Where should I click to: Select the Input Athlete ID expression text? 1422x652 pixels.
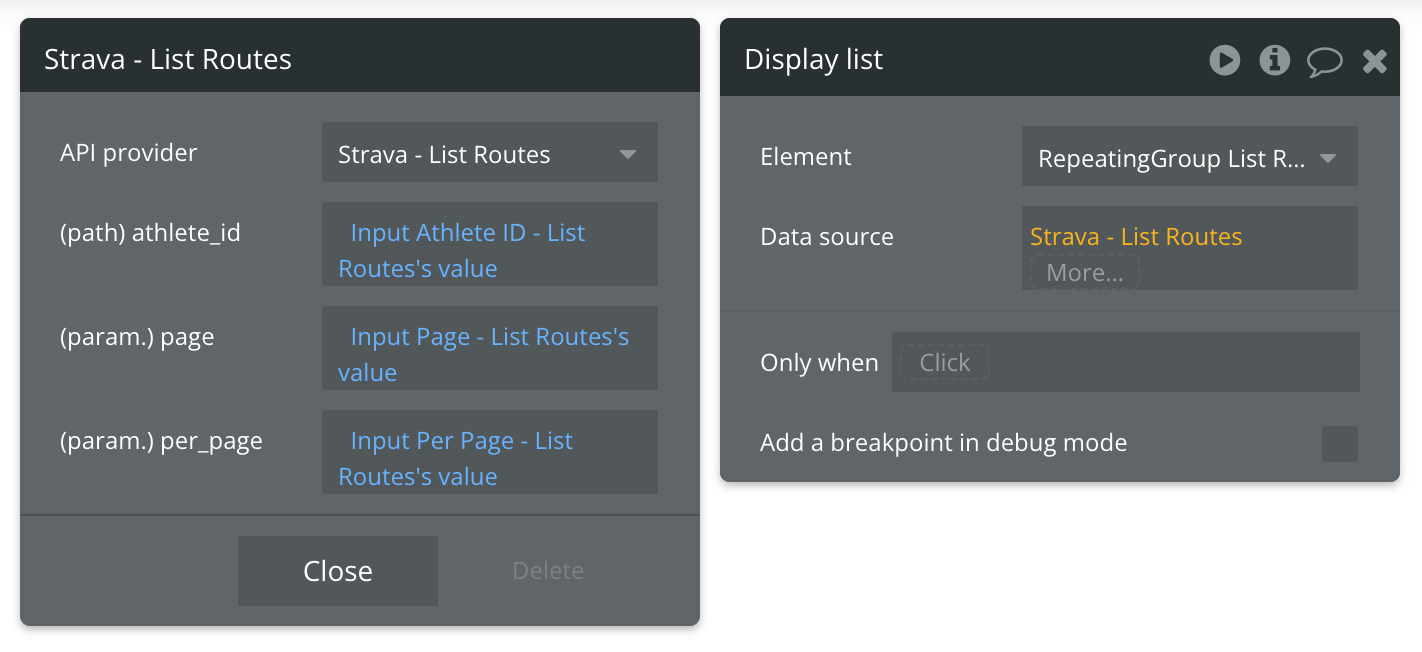click(x=467, y=233)
